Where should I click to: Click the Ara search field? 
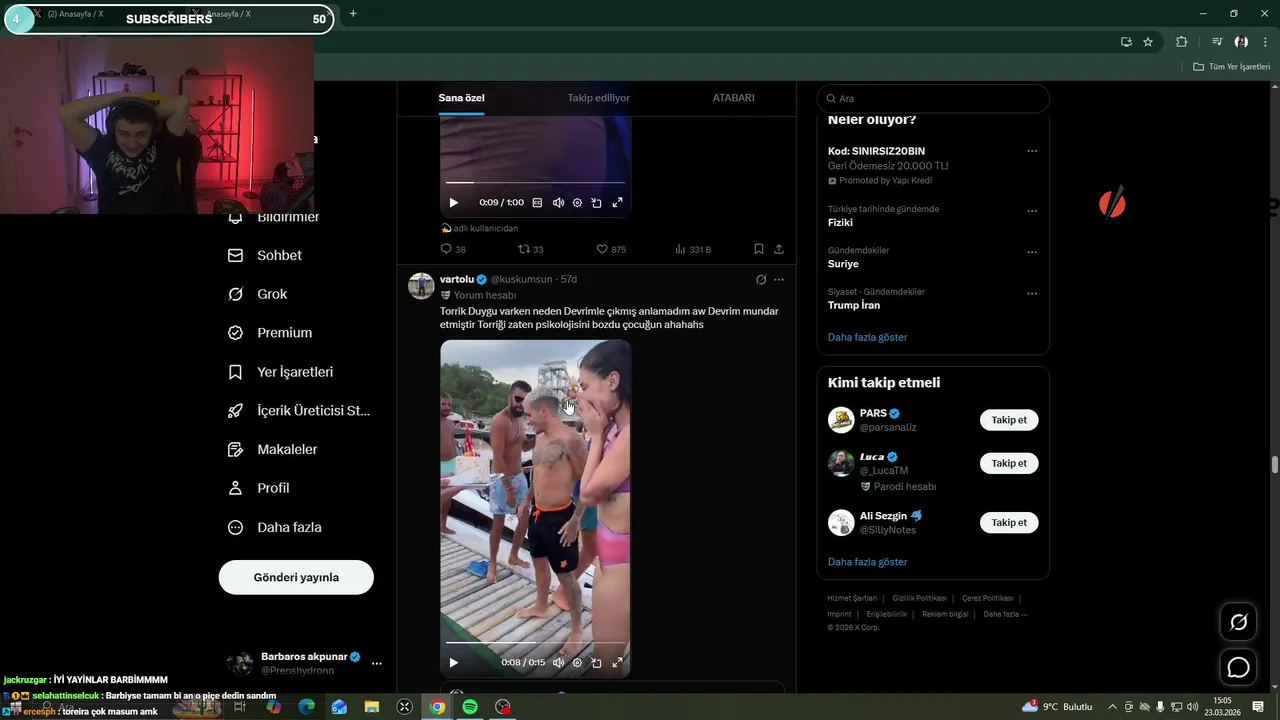[x=933, y=98]
